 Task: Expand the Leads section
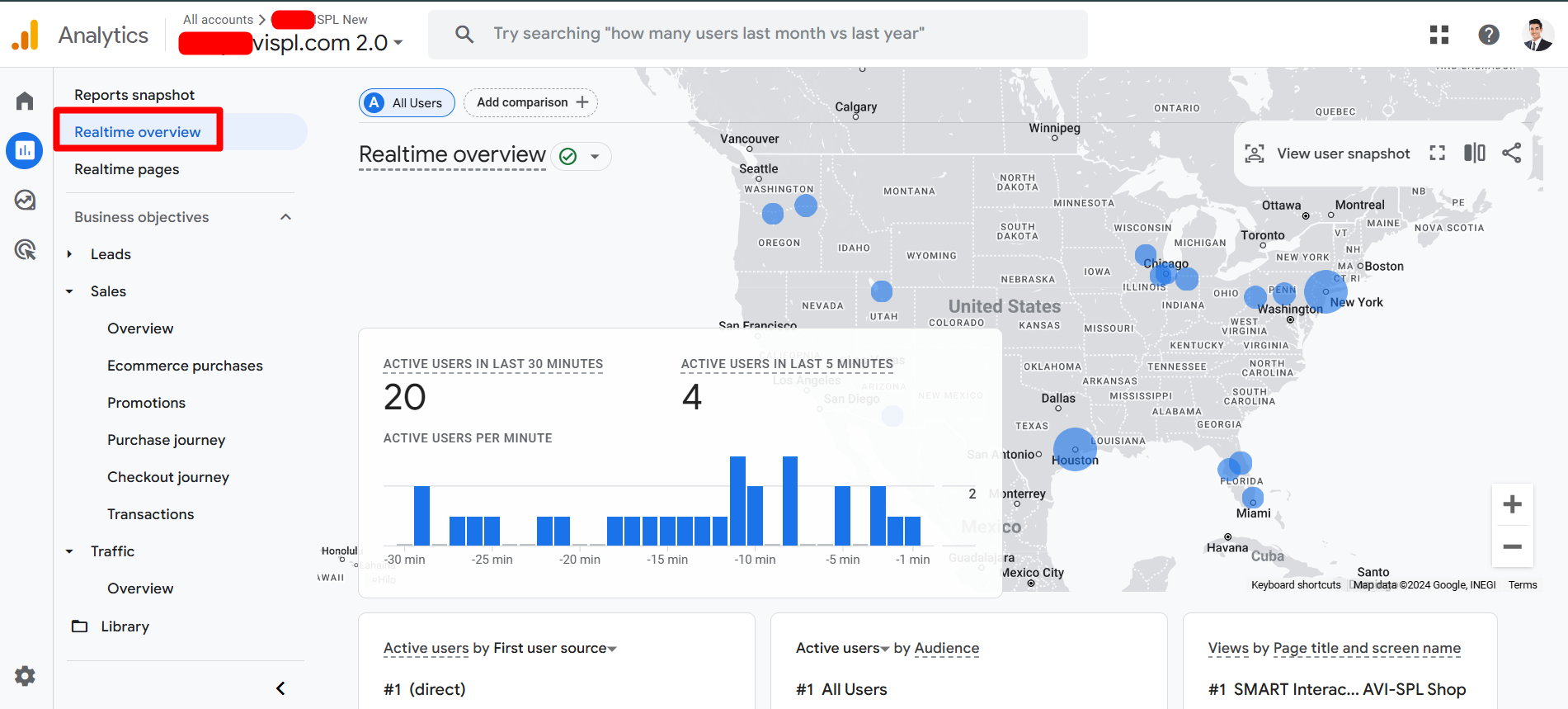point(70,254)
